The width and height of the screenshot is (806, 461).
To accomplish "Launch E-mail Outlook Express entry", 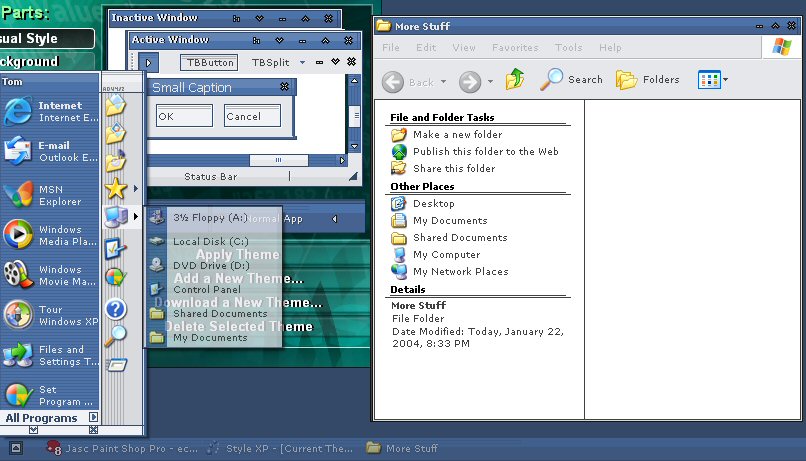I will pyautogui.click(x=50, y=151).
